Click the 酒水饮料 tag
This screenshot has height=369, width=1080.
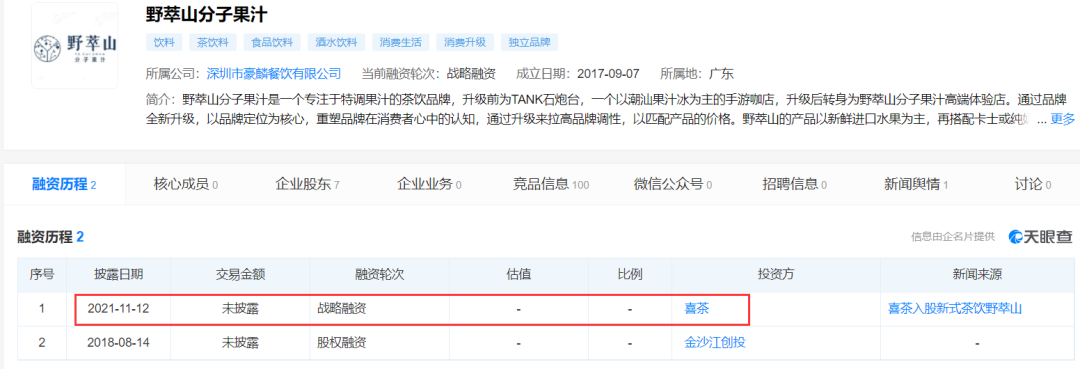click(336, 43)
